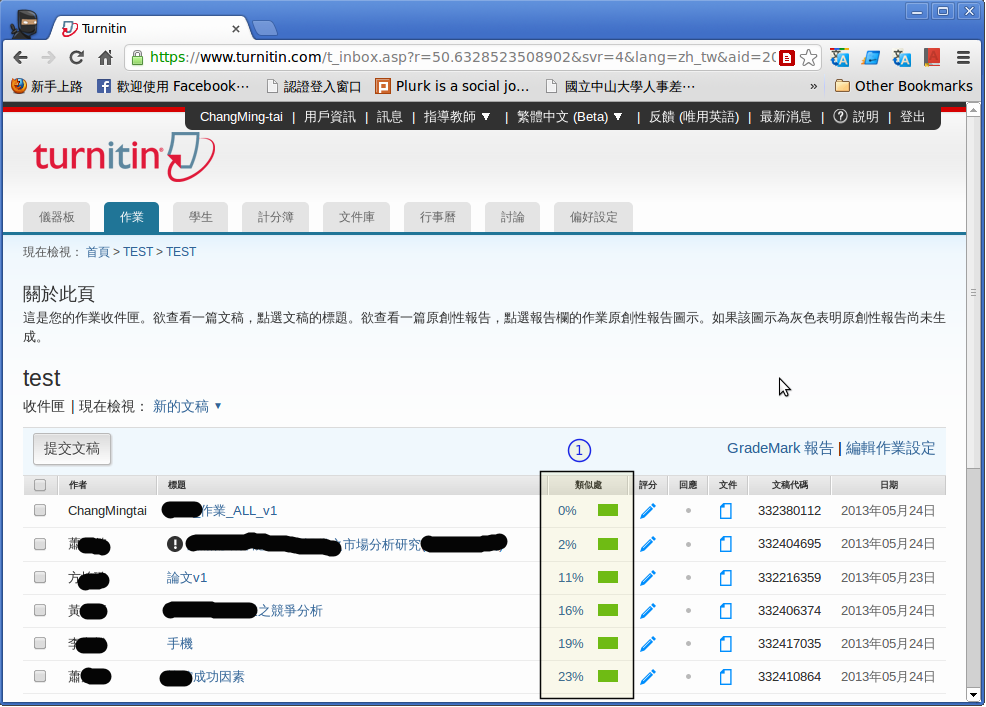Click the browser reload icon
Viewport: 986px width, 707px height.
[x=76, y=57]
